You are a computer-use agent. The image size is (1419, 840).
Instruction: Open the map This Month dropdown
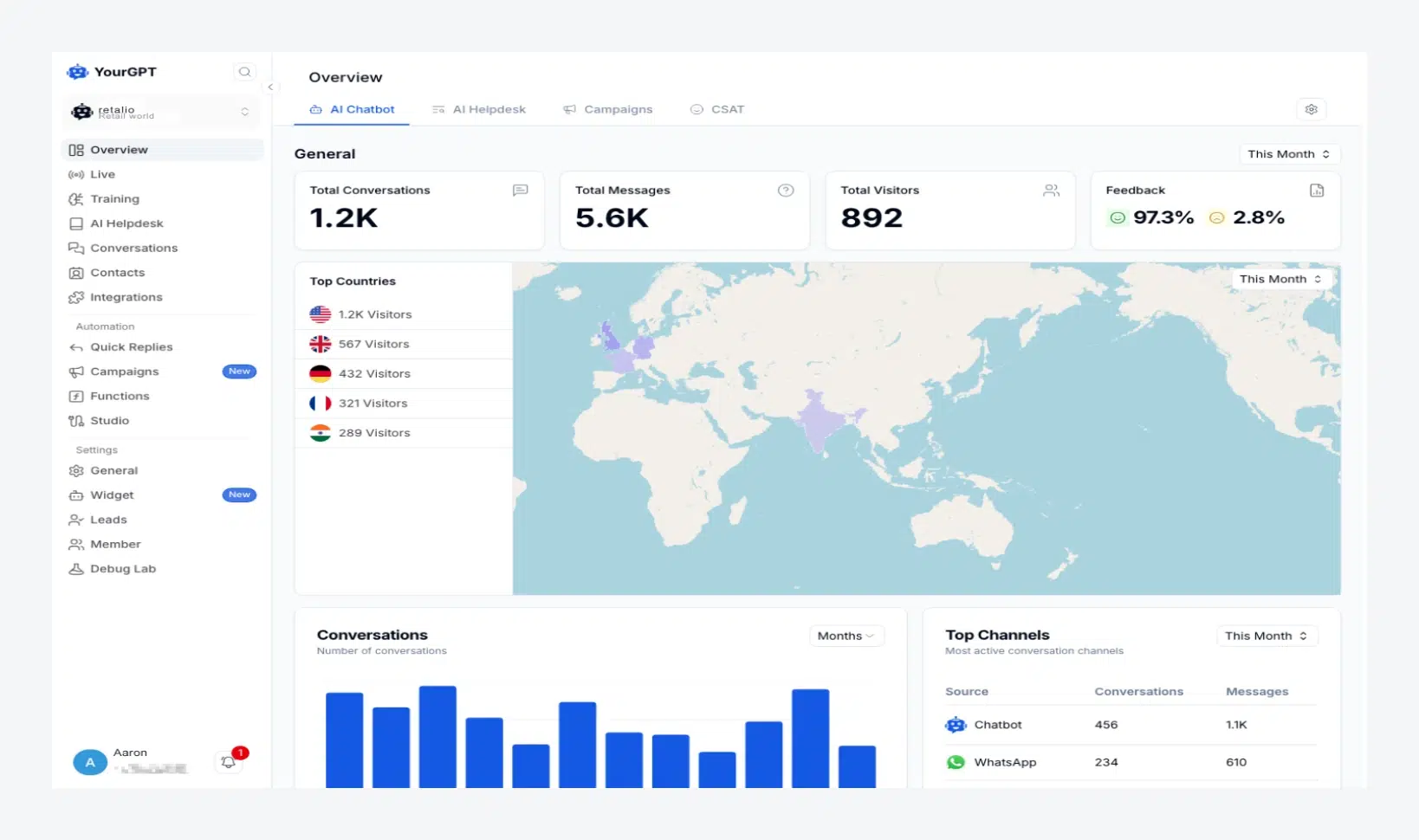pos(1281,279)
